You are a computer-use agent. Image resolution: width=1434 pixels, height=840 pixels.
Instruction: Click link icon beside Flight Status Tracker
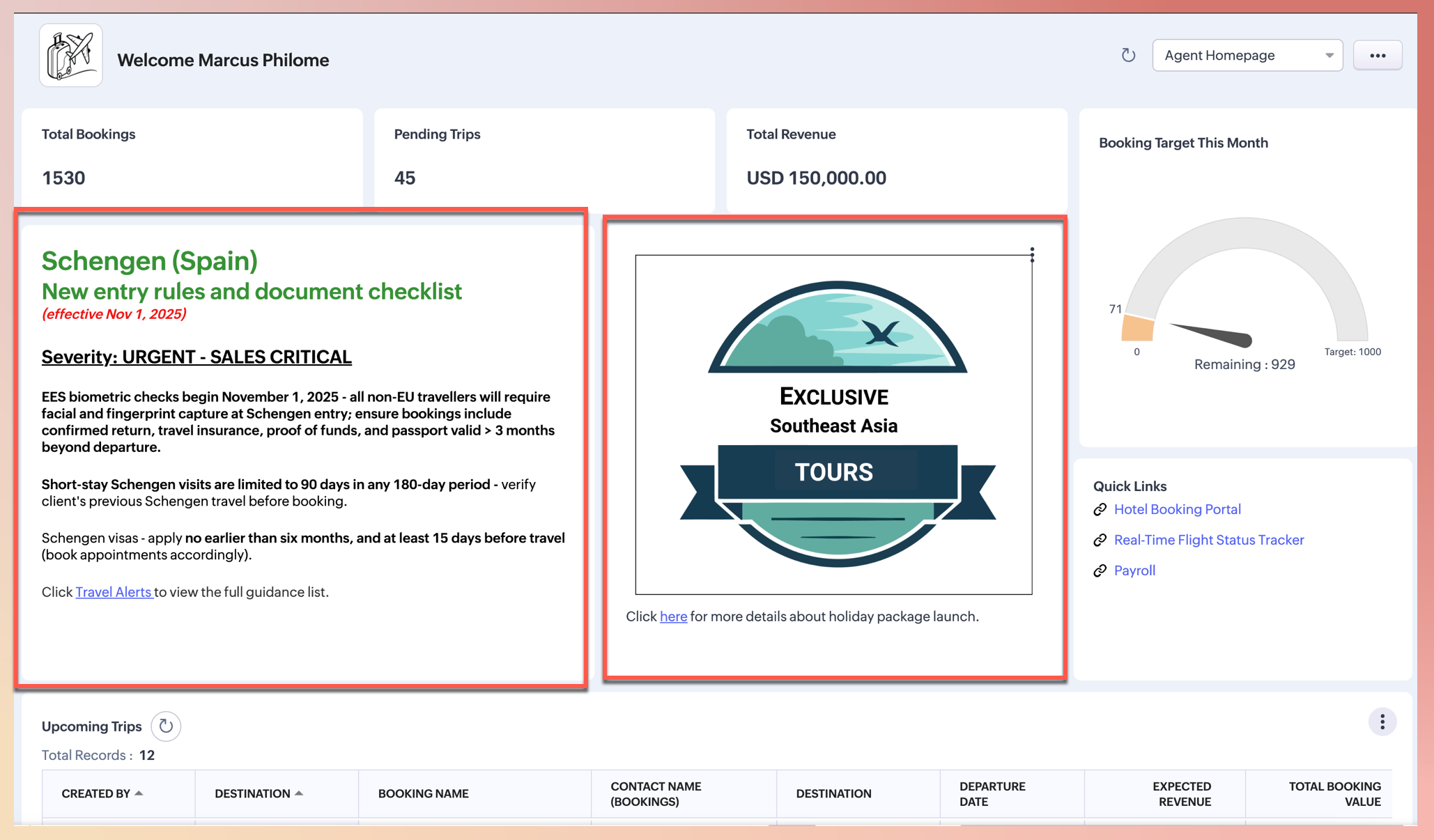1100,540
